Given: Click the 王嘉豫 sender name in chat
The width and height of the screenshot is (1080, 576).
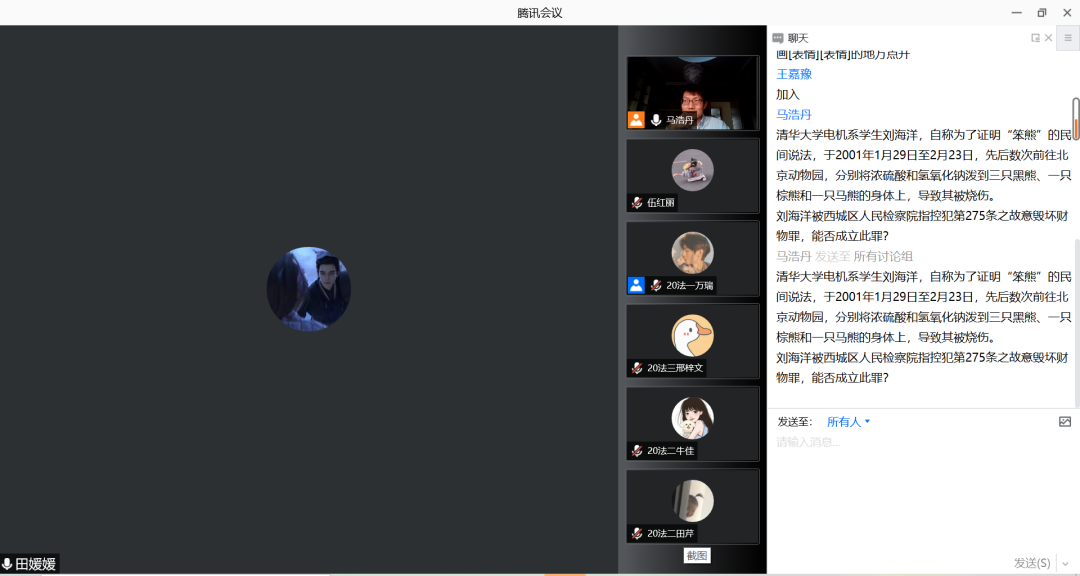Looking at the screenshot, I should coord(794,74).
